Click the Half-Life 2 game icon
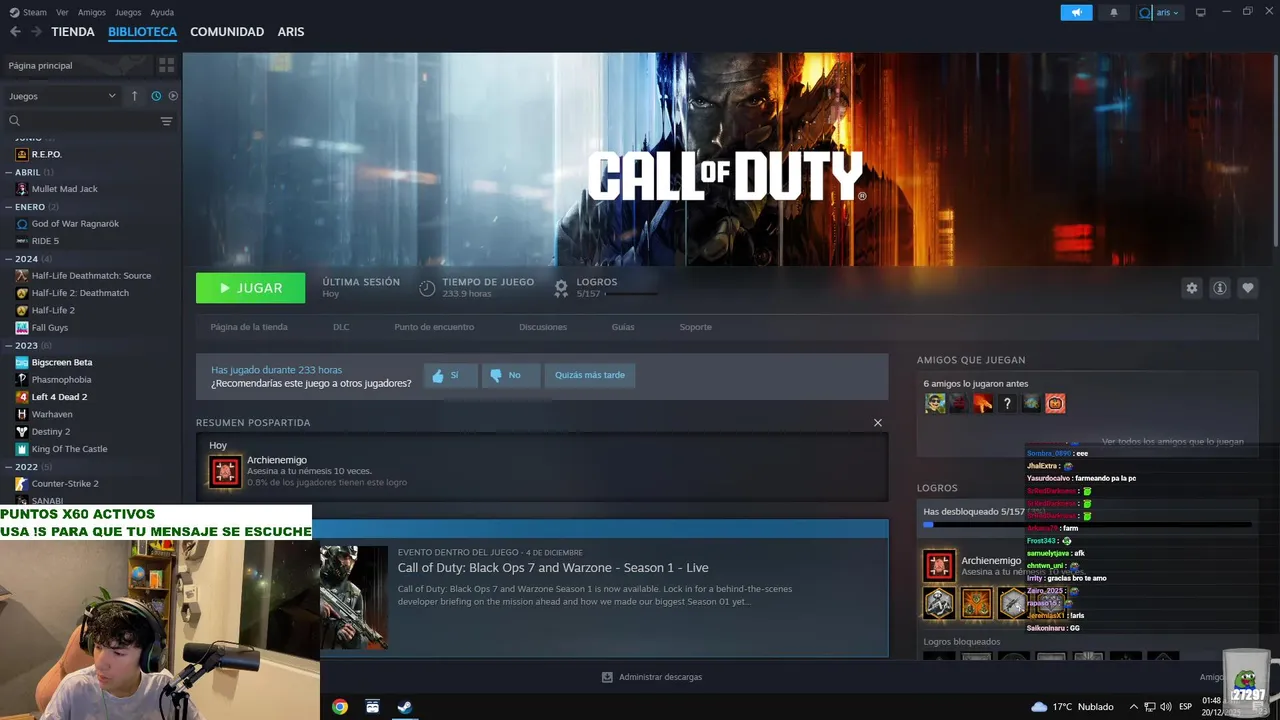The width and height of the screenshot is (1280, 720). (x=22, y=310)
